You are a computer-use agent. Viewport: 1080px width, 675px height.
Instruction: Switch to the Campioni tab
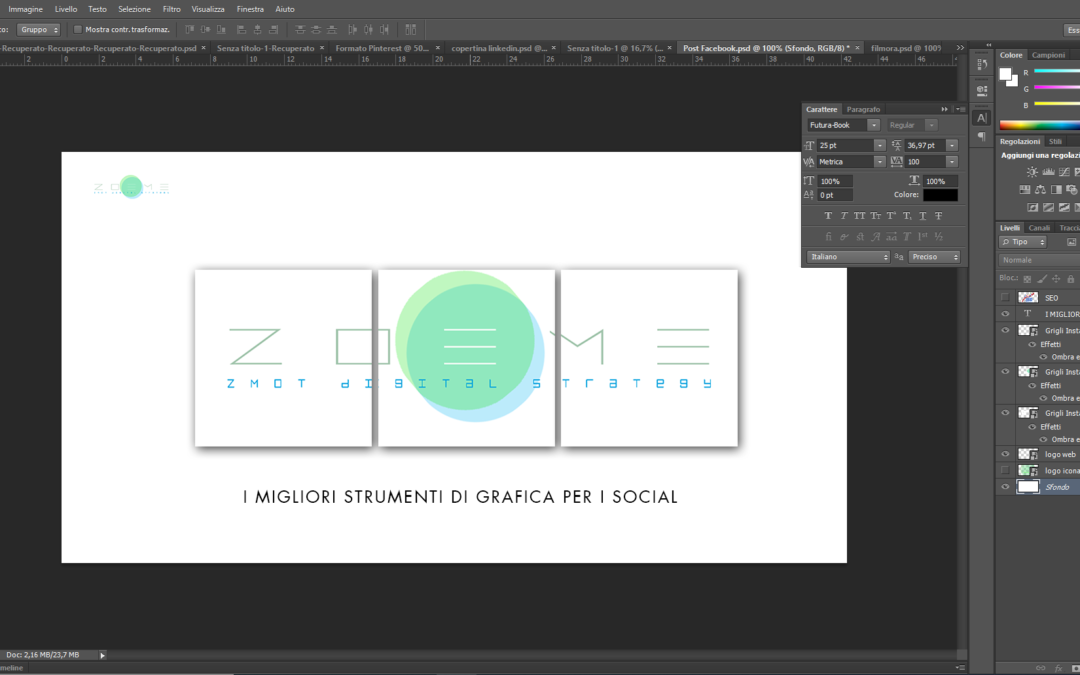coord(1048,55)
